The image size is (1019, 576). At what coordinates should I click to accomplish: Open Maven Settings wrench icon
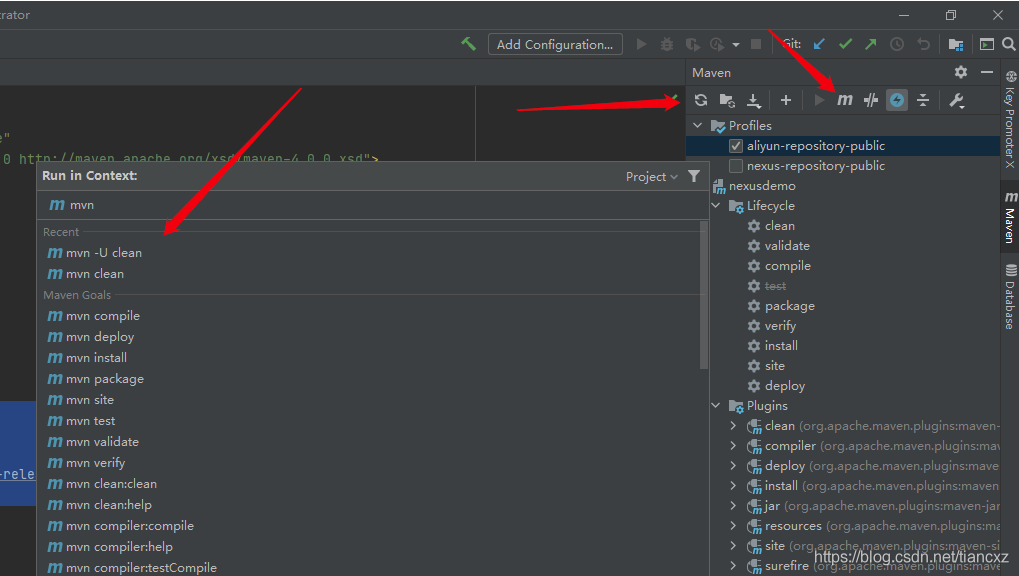click(956, 100)
